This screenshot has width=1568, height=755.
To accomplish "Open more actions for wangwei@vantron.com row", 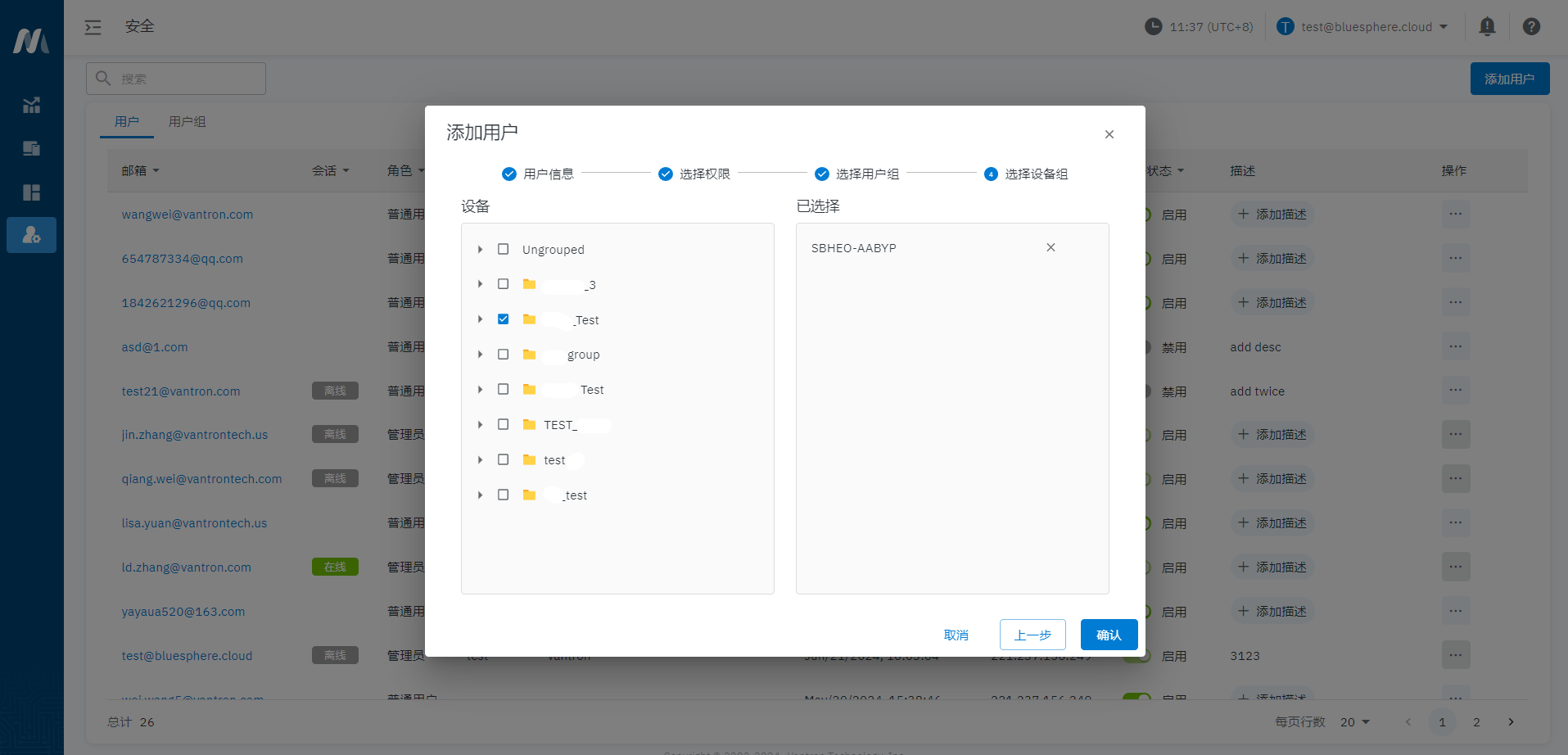I will coord(1455,215).
